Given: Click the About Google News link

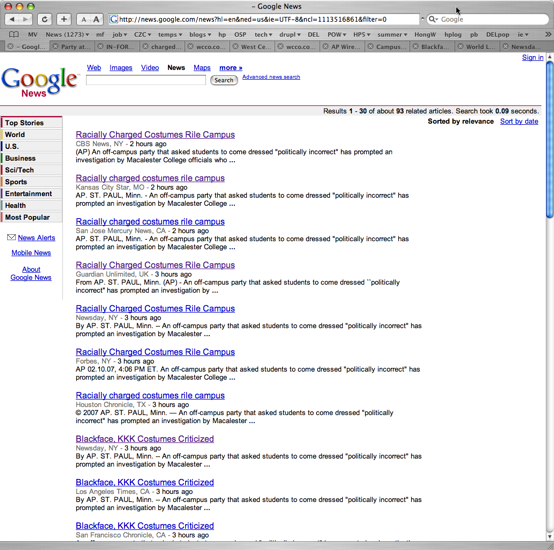Looking at the screenshot, I should click(x=31, y=273).
